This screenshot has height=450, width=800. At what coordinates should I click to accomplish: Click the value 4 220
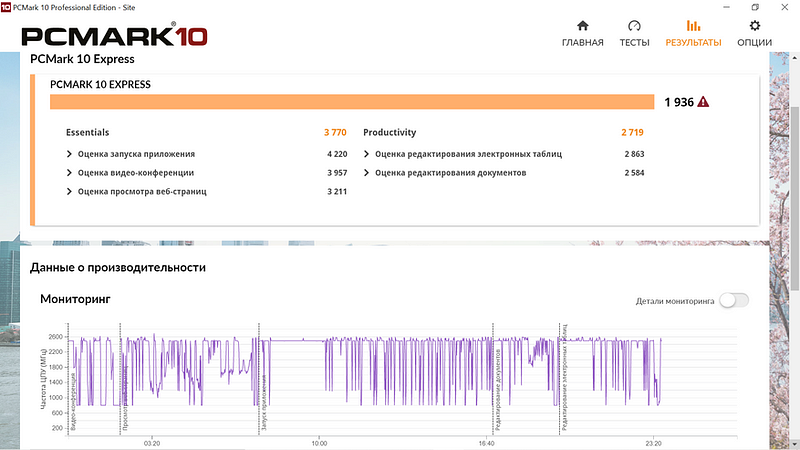337,154
